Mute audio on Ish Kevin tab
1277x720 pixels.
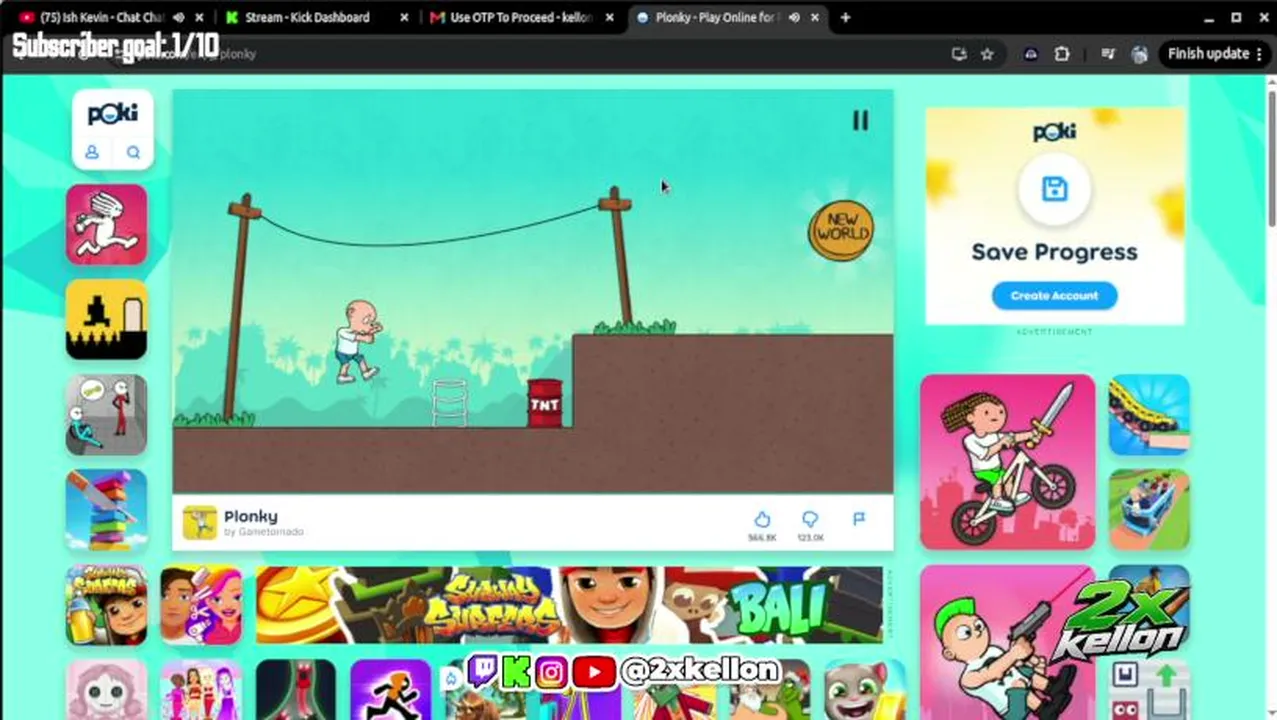(178, 17)
